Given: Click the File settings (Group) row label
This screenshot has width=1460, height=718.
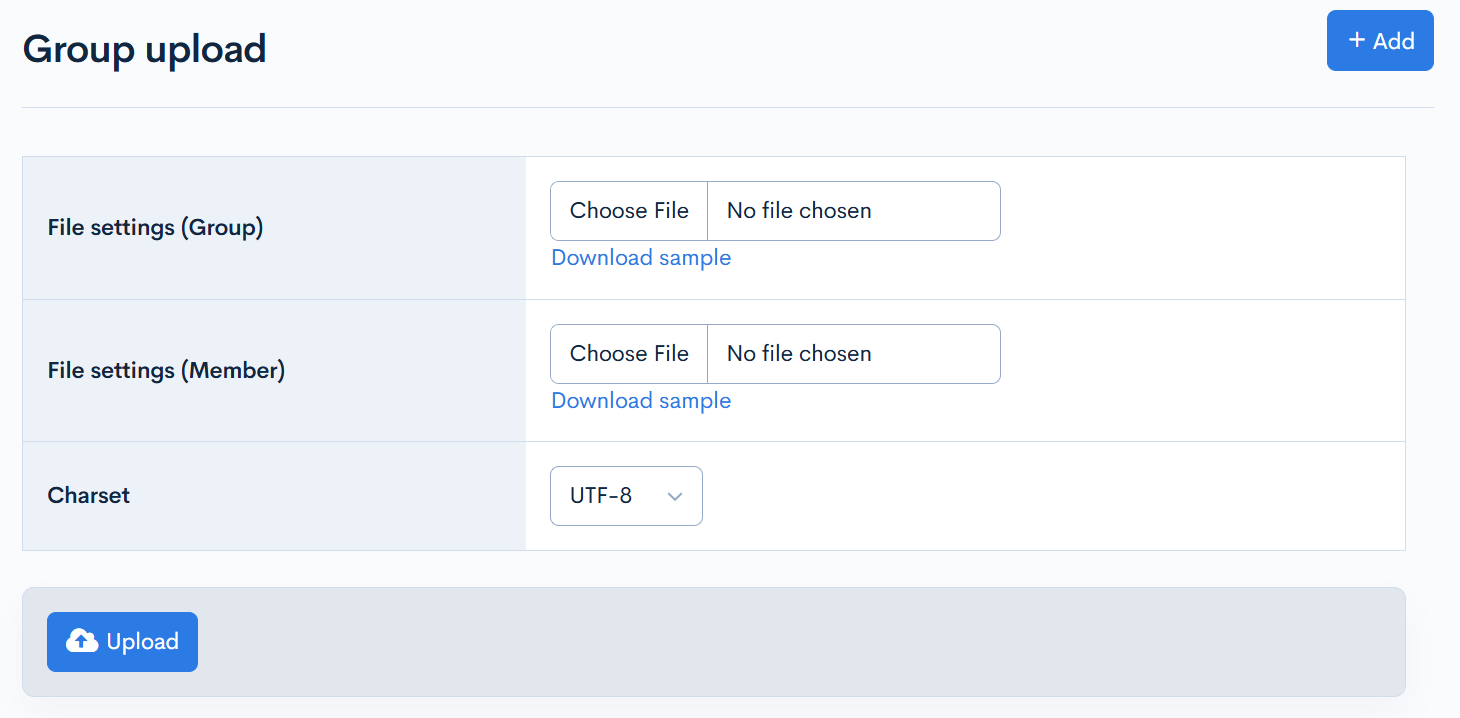Looking at the screenshot, I should [x=155, y=227].
